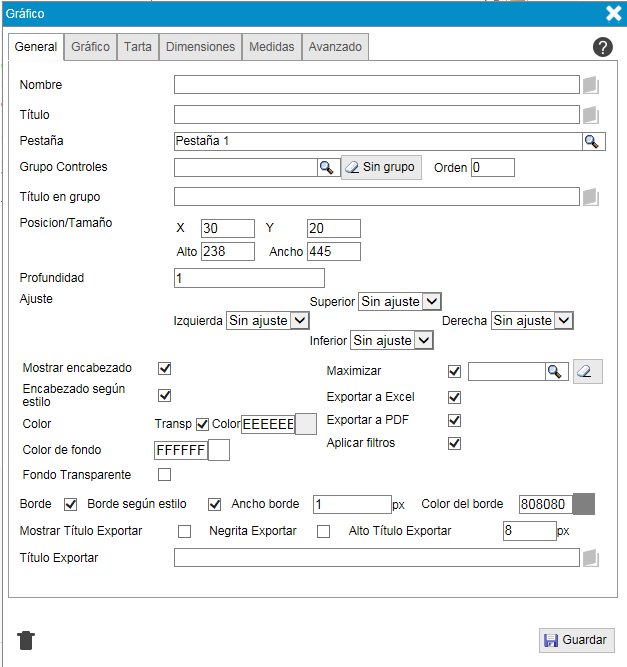Click the trash delete icon
Viewport: 627px width, 667px height.
point(26,640)
